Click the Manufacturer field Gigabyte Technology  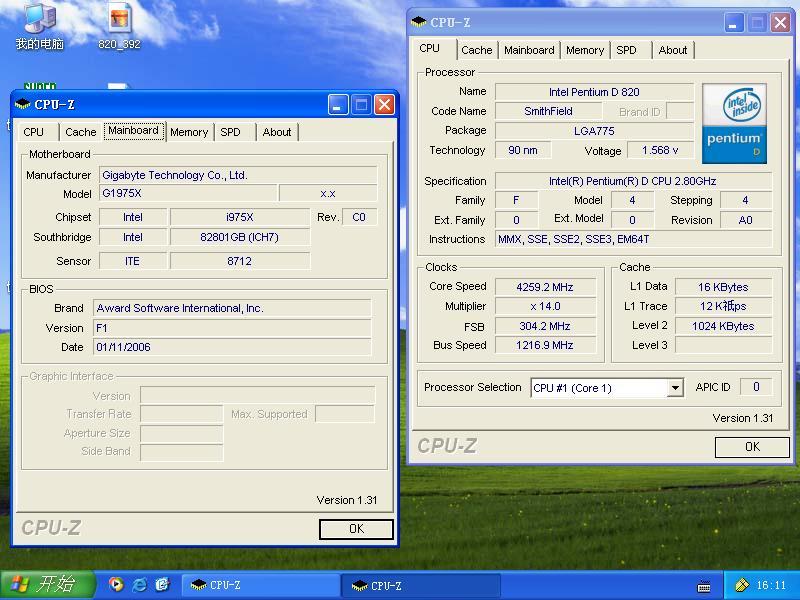(238, 175)
